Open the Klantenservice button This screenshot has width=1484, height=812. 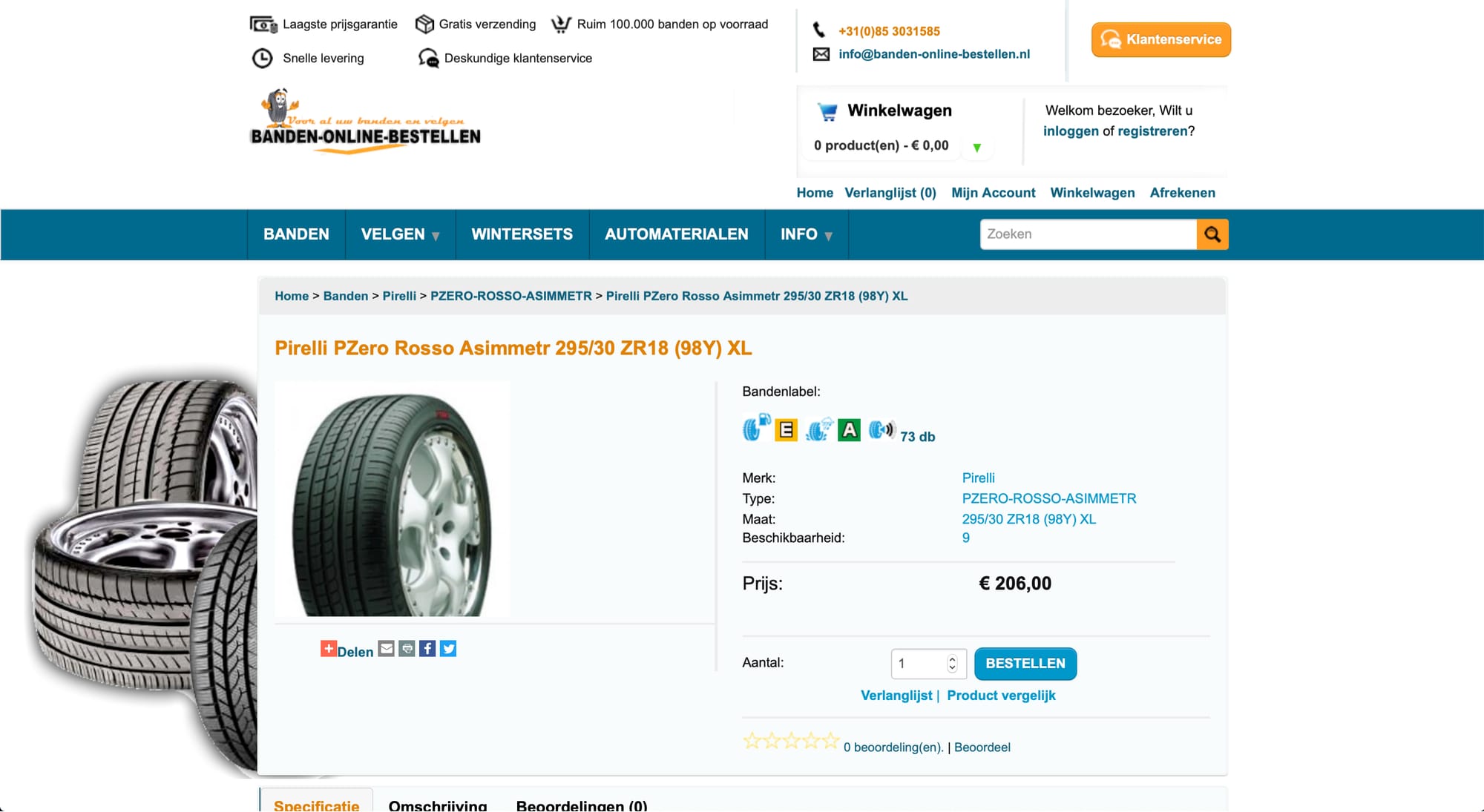click(x=1161, y=39)
